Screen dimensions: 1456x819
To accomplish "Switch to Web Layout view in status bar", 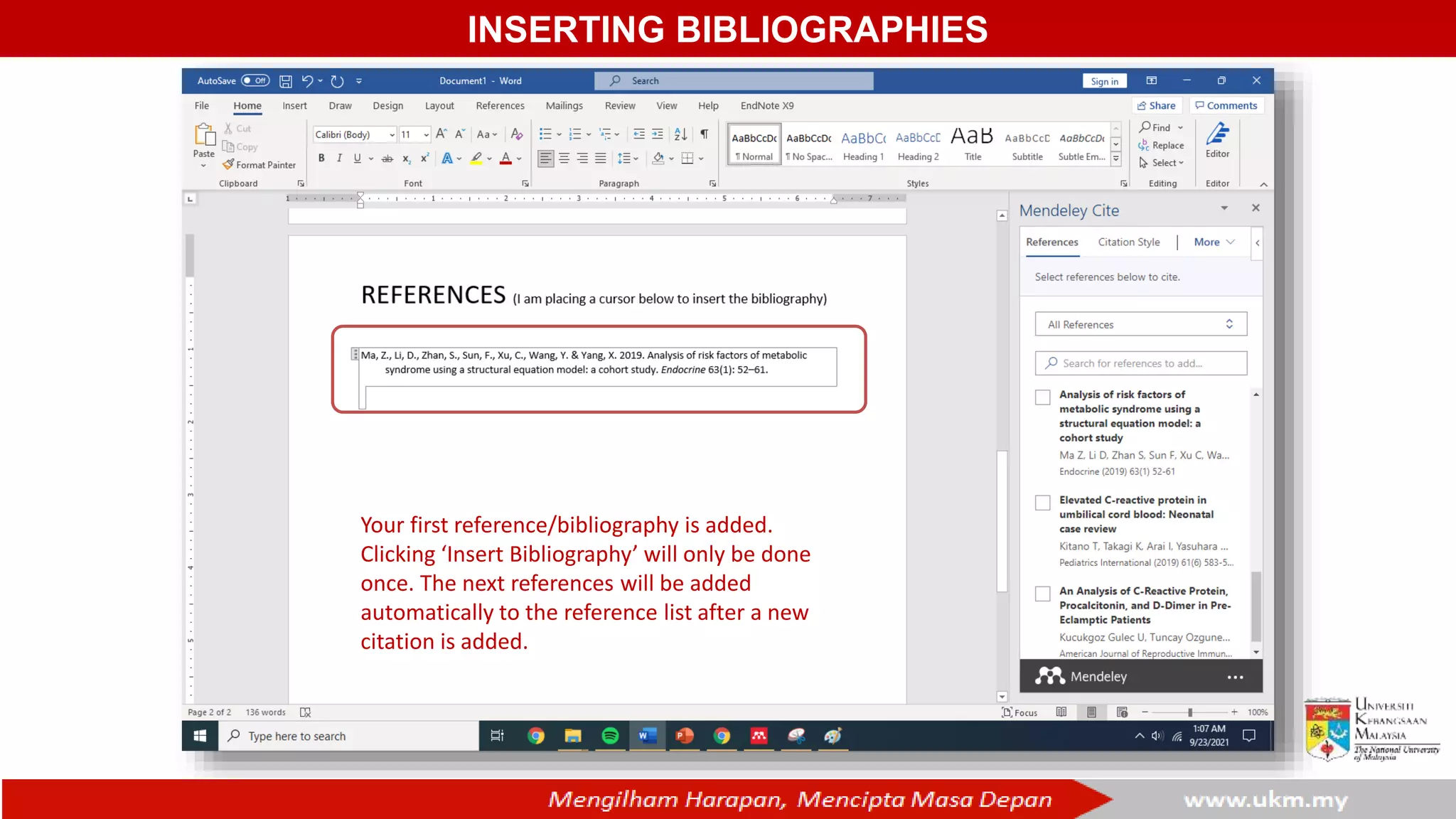I will point(1122,712).
